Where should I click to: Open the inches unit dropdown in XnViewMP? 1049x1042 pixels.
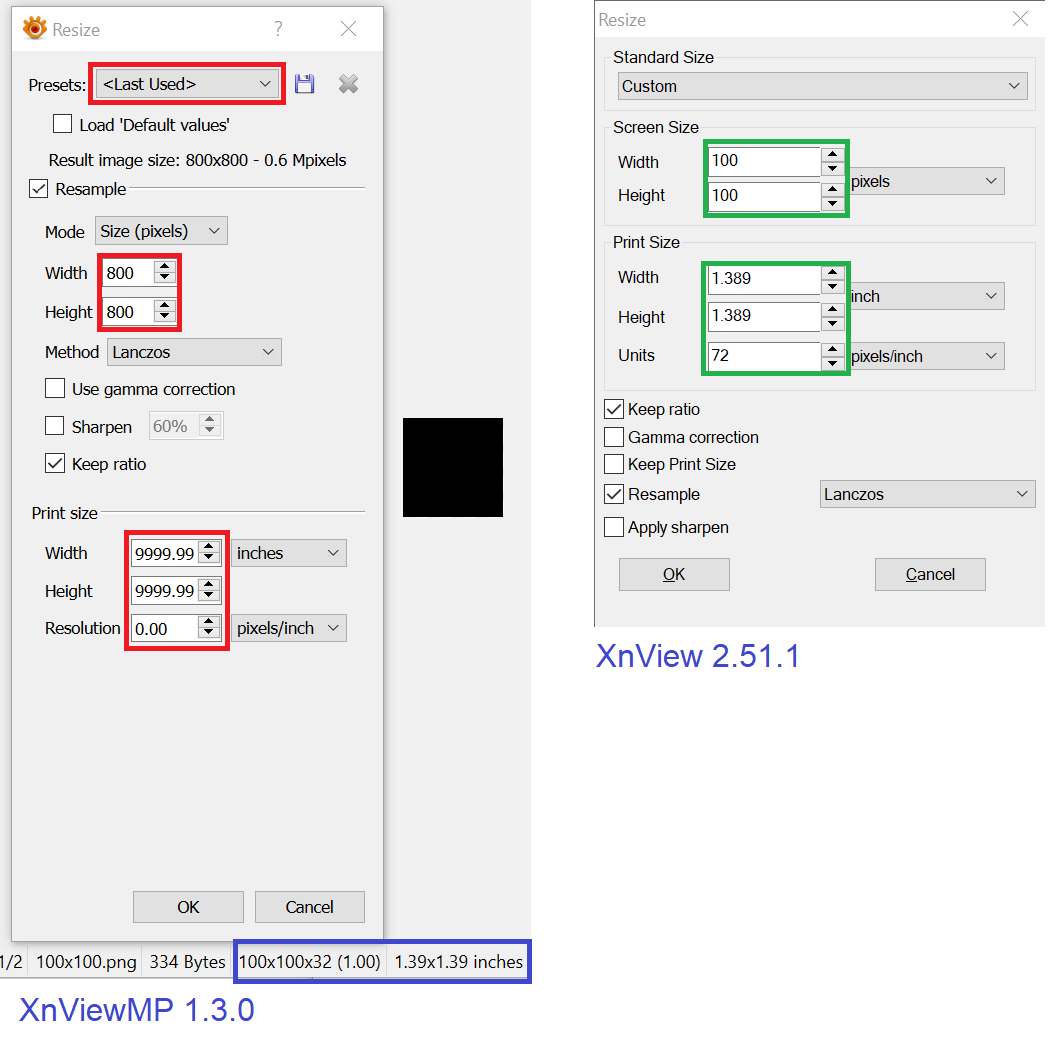pos(288,553)
